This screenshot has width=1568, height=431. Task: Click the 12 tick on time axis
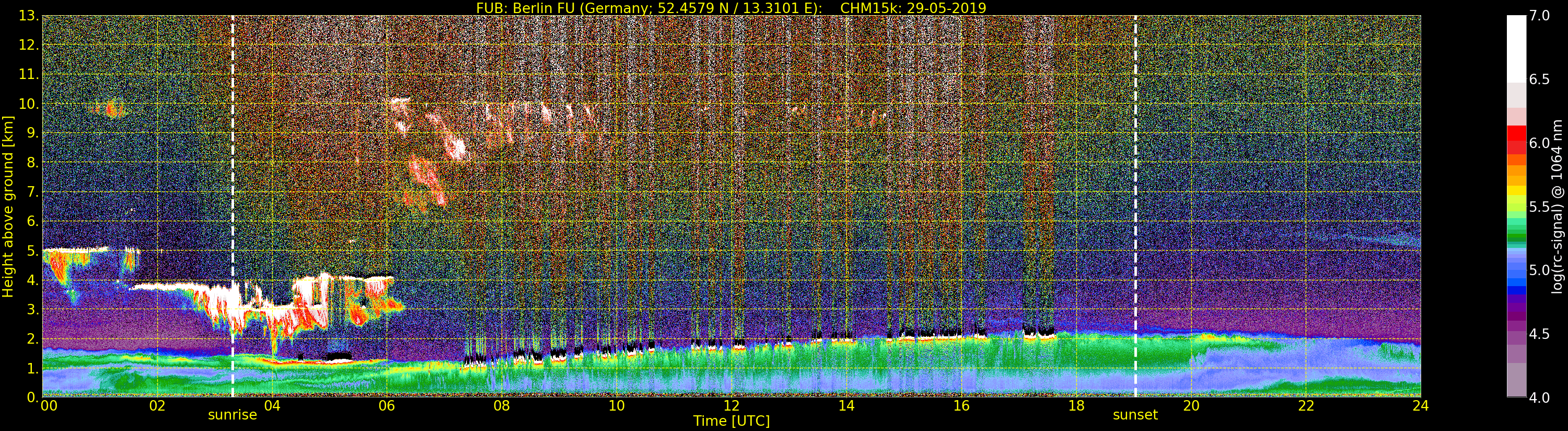[x=731, y=406]
